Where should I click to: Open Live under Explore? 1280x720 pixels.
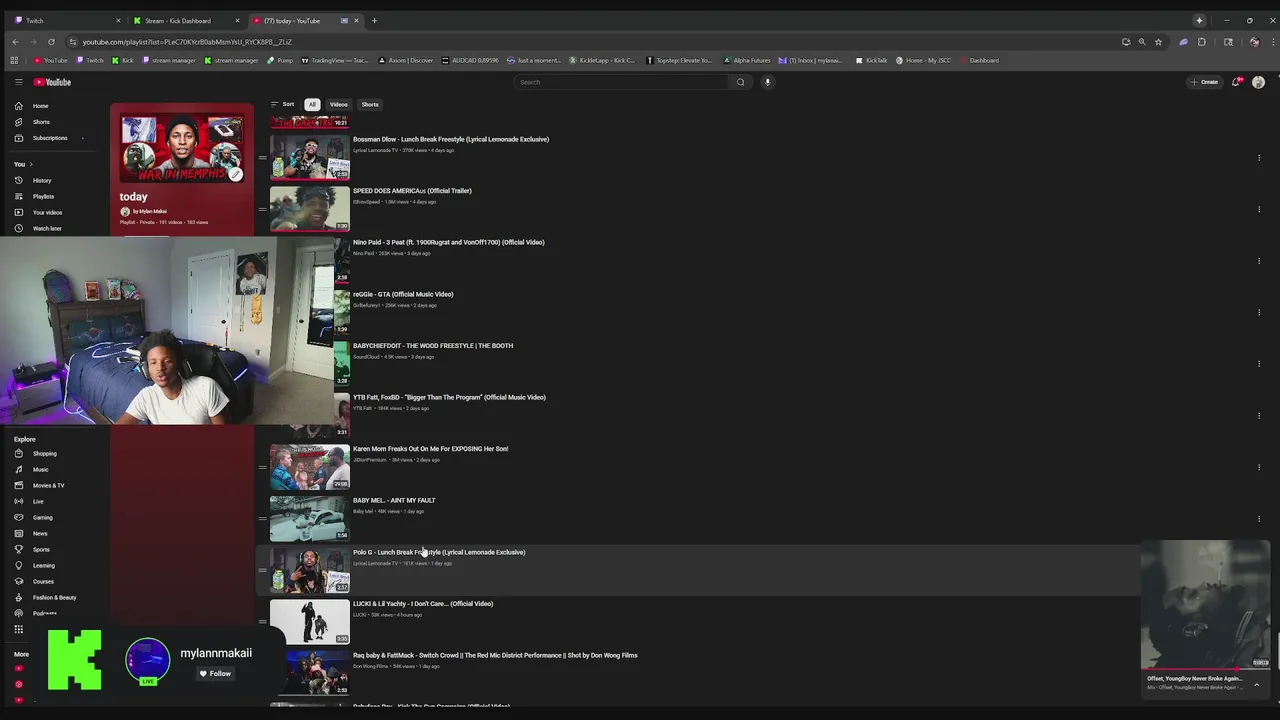pyautogui.click(x=38, y=502)
